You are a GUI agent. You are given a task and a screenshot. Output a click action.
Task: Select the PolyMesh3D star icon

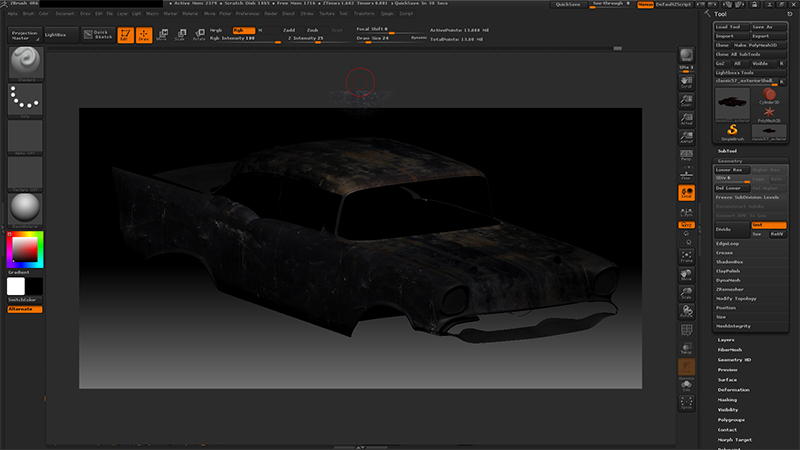(769, 114)
